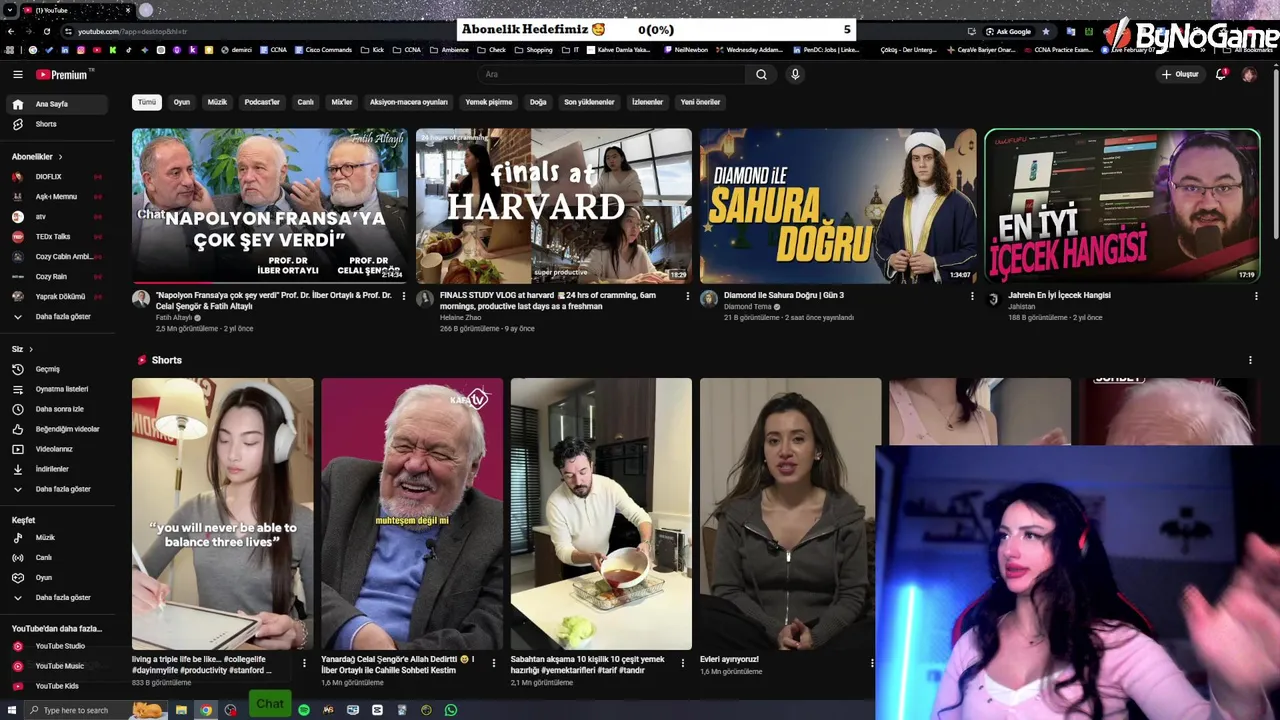Open the muhteşem değil mi Short
Viewport: 1280px width, 720px height.
point(412,514)
